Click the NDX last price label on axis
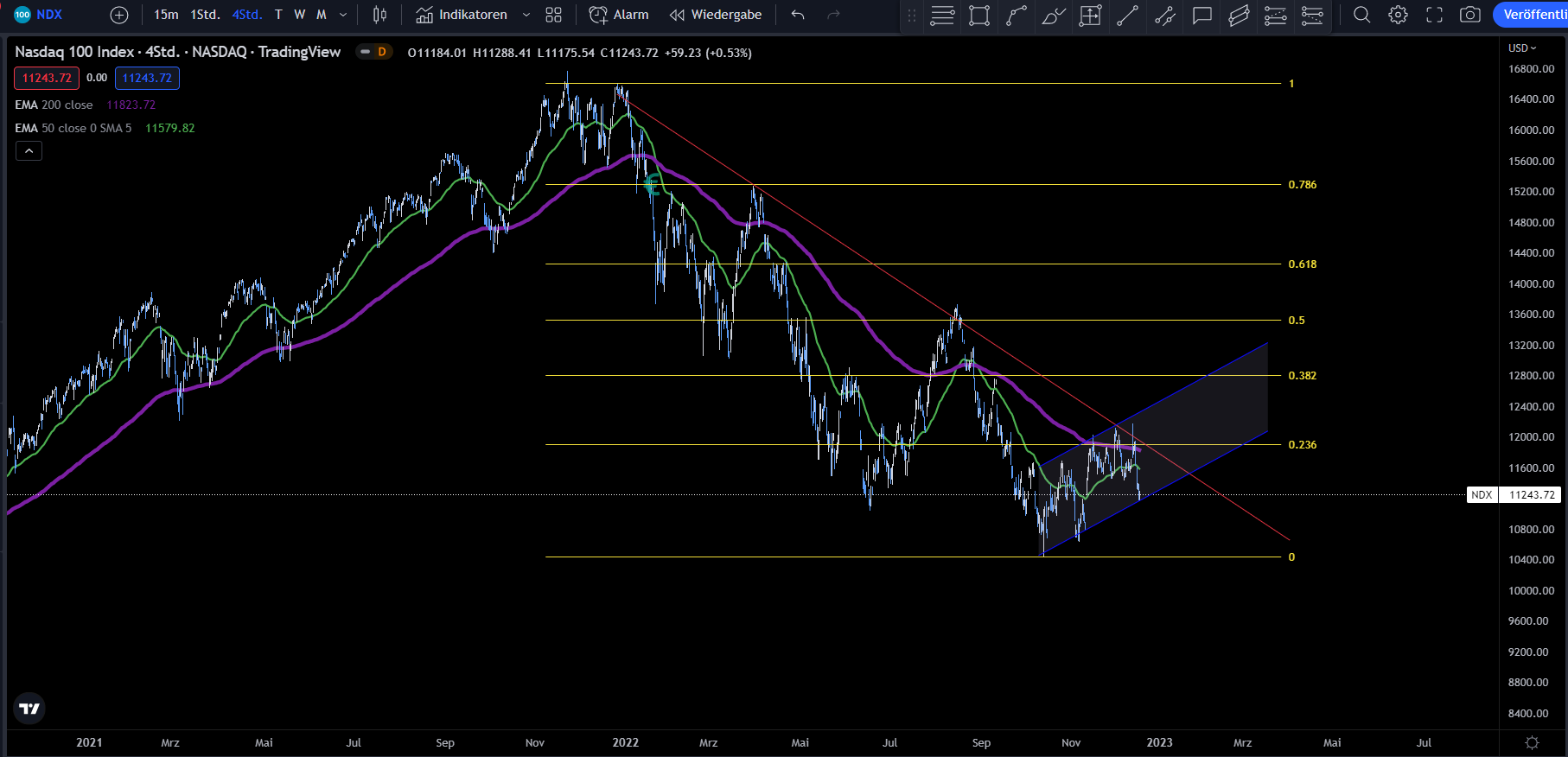 (1514, 495)
